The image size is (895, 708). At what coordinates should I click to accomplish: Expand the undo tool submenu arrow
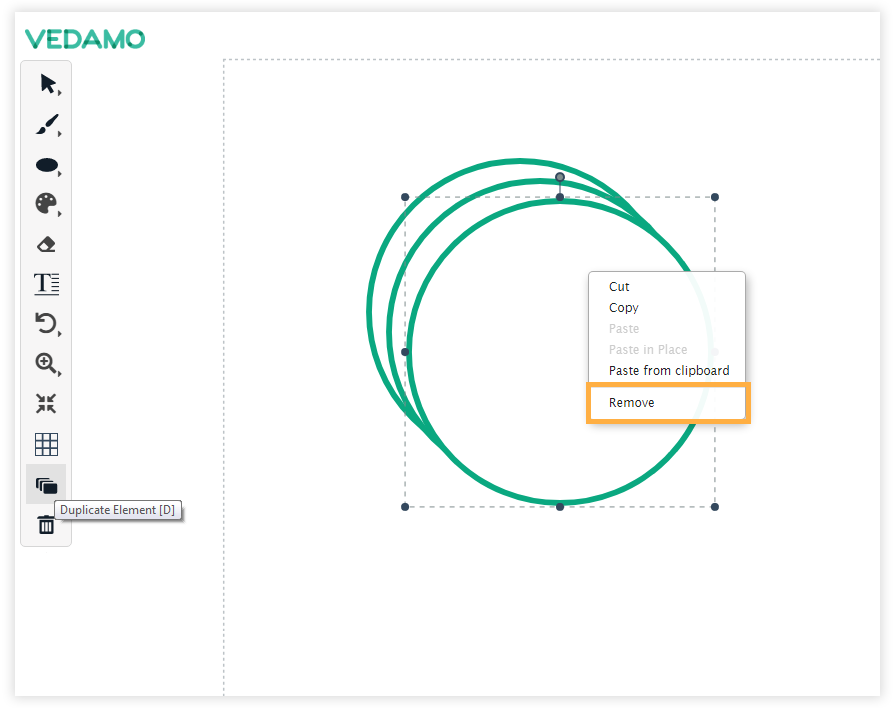[x=59, y=333]
